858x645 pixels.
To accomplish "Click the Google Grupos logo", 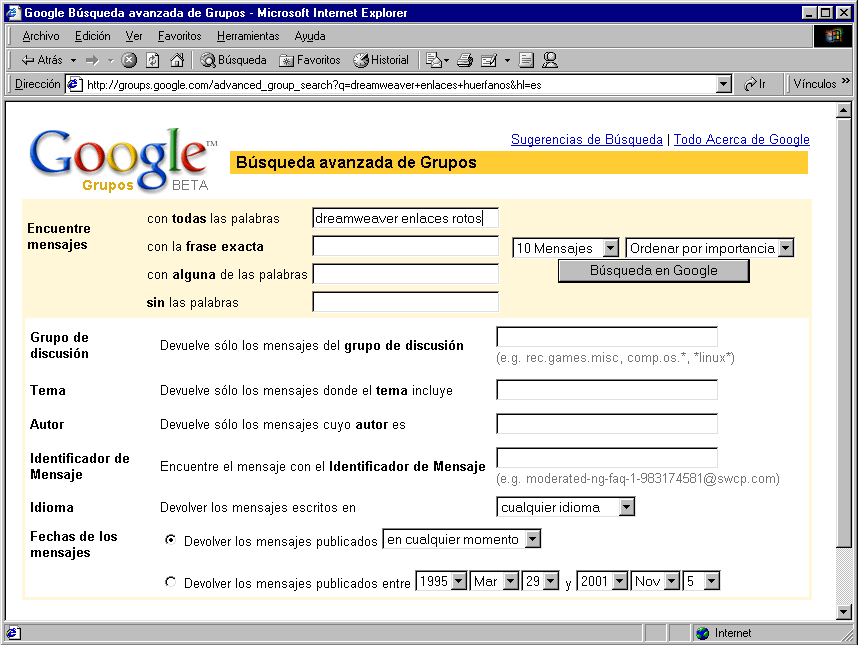I will point(123,160).
